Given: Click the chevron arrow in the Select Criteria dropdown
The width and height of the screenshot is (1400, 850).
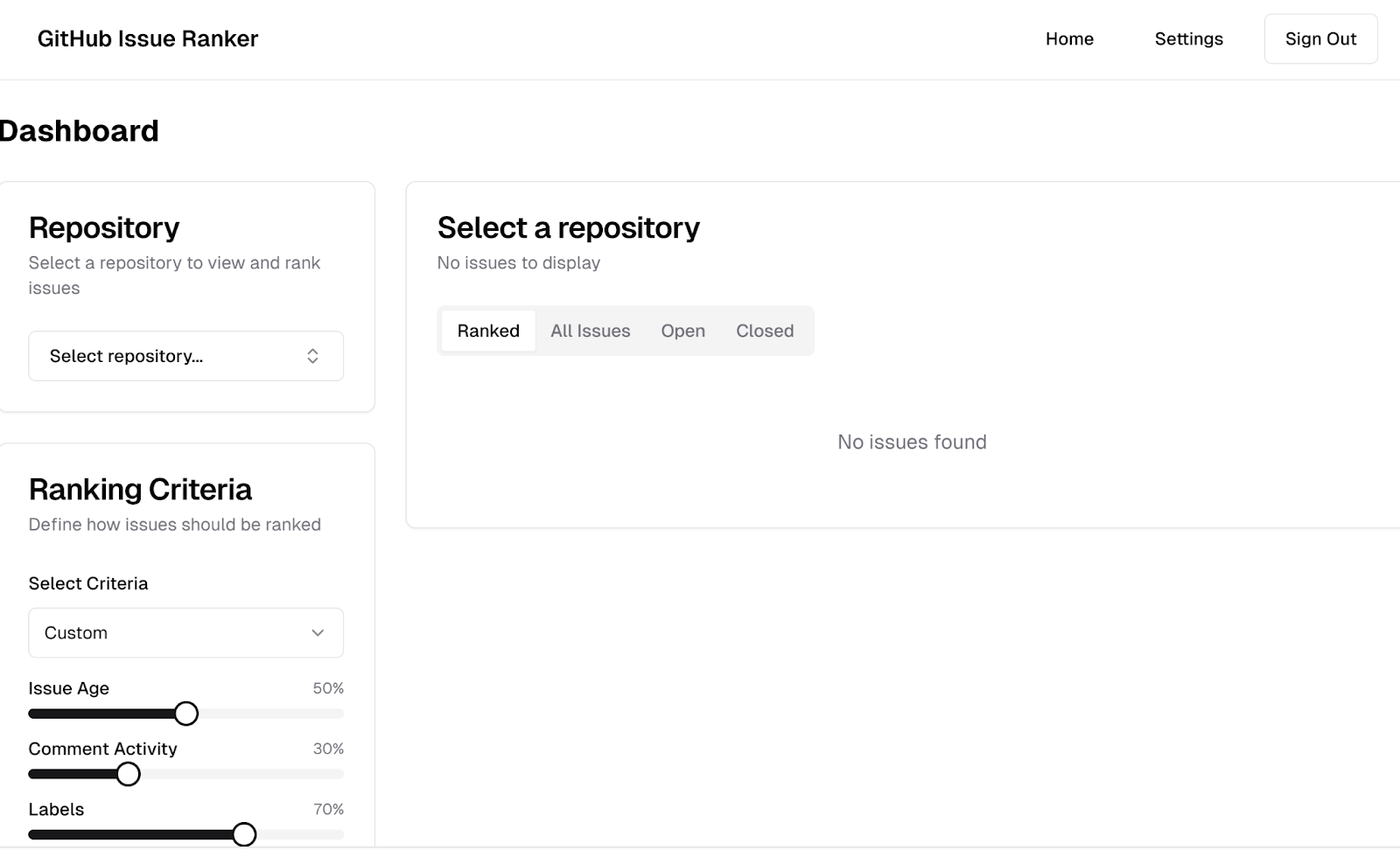Looking at the screenshot, I should (x=318, y=632).
